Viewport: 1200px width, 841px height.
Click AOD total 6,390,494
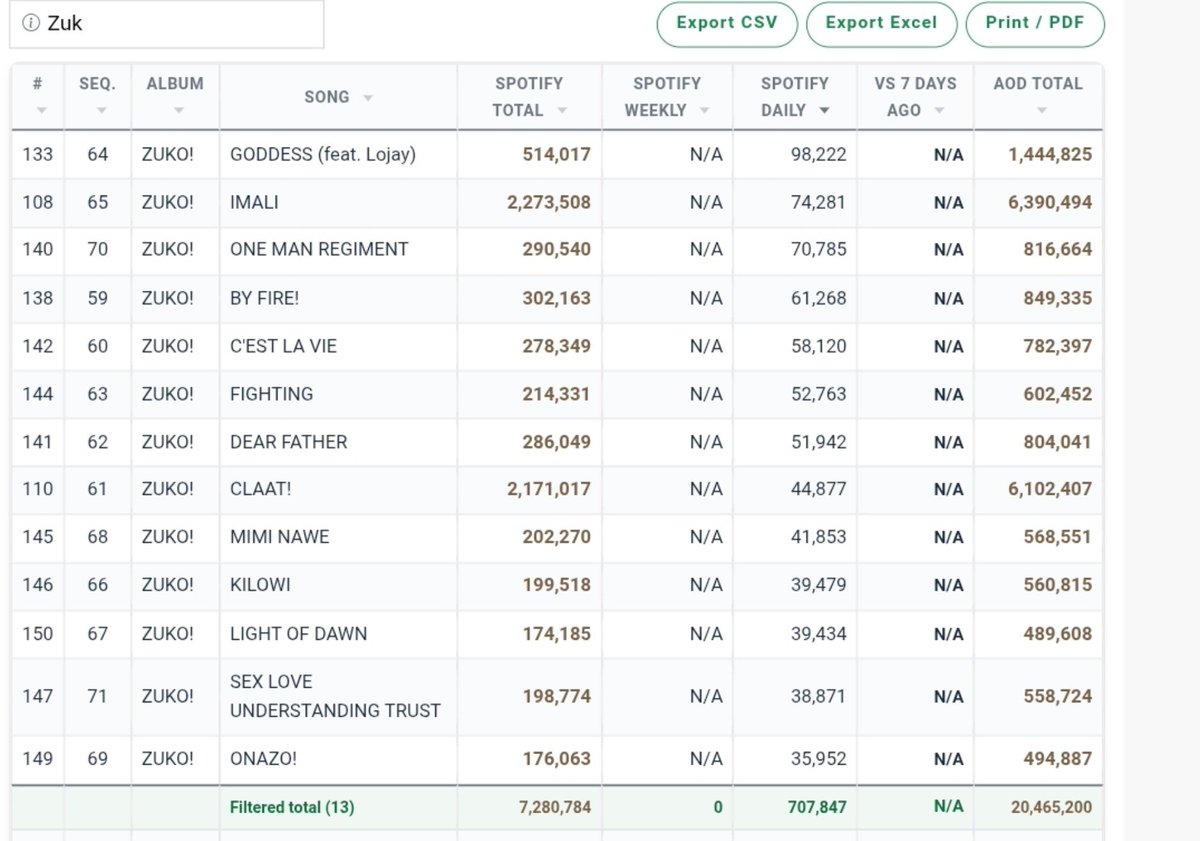click(1050, 202)
